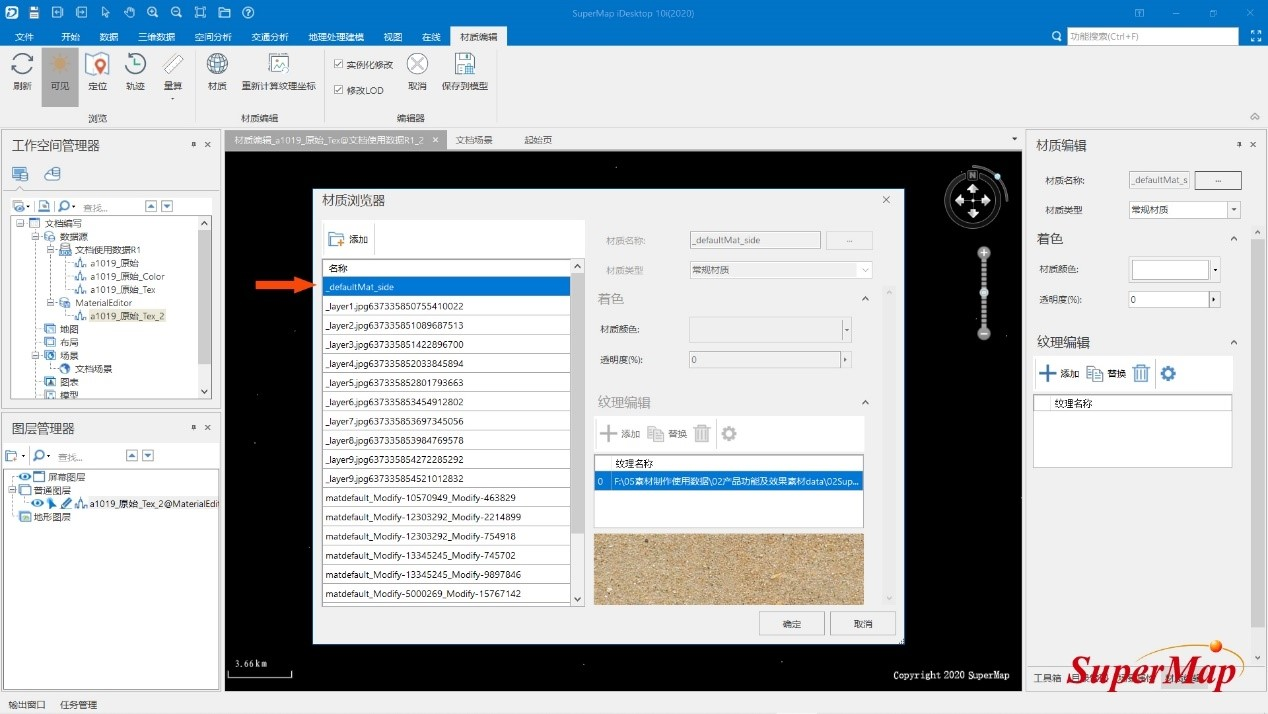Click 添加 folder icon in material browser

[336, 240]
